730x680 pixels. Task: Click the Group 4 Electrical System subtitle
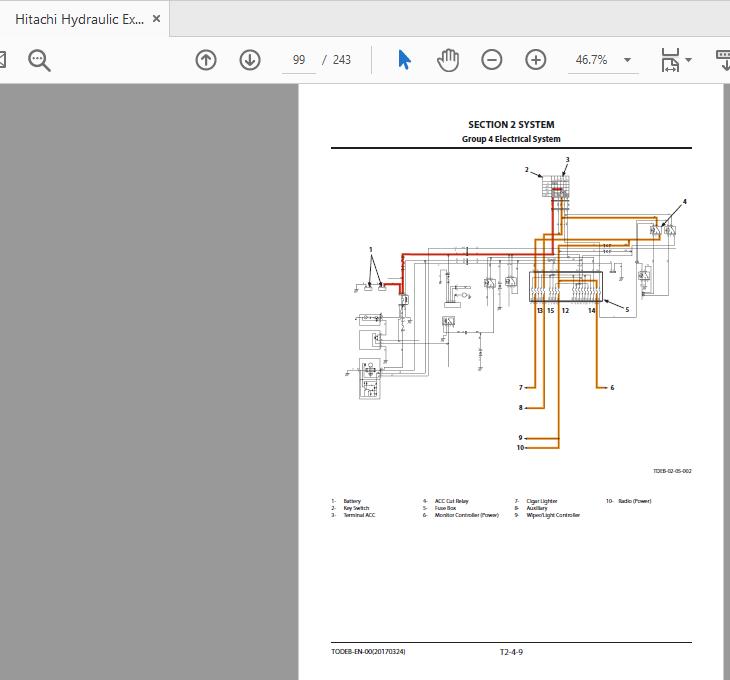click(511, 139)
